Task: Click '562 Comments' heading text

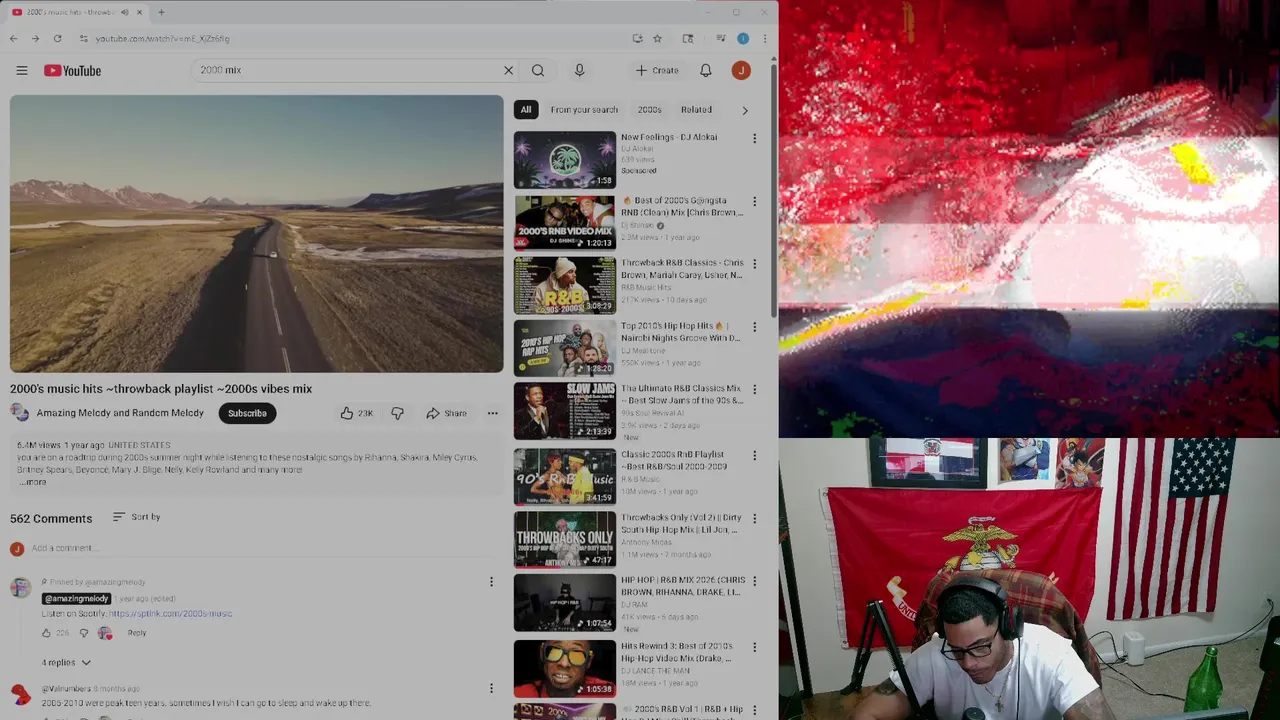Action: pyautogui.click(x=51, y=518)
